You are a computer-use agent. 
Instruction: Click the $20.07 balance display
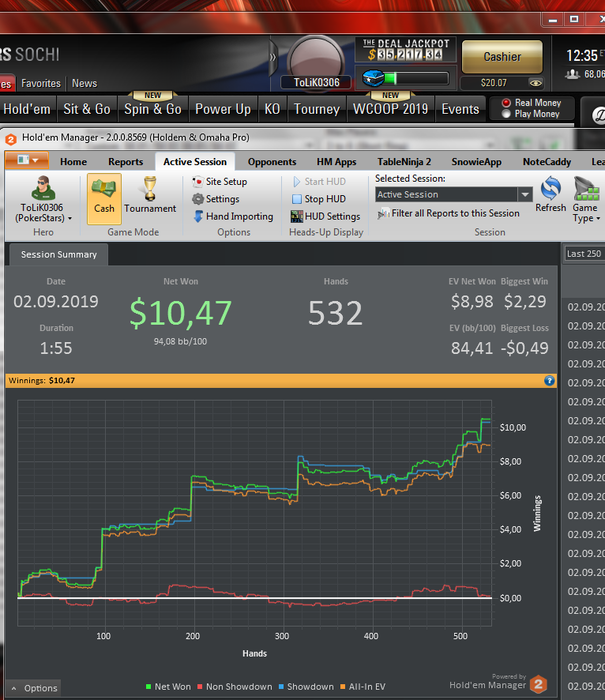(x=493, y=83)
